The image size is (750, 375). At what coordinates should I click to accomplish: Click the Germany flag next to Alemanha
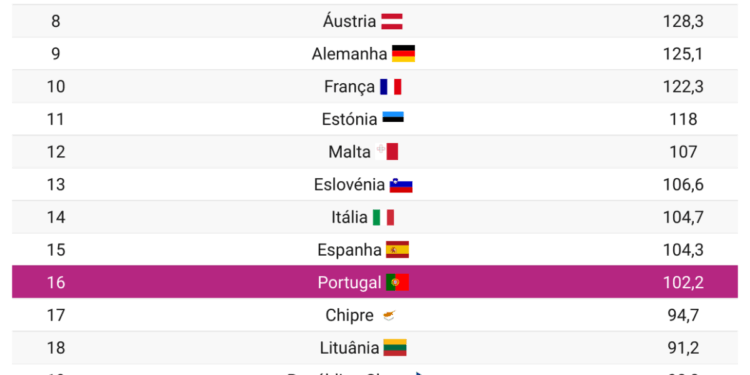(x=403, y=54)
